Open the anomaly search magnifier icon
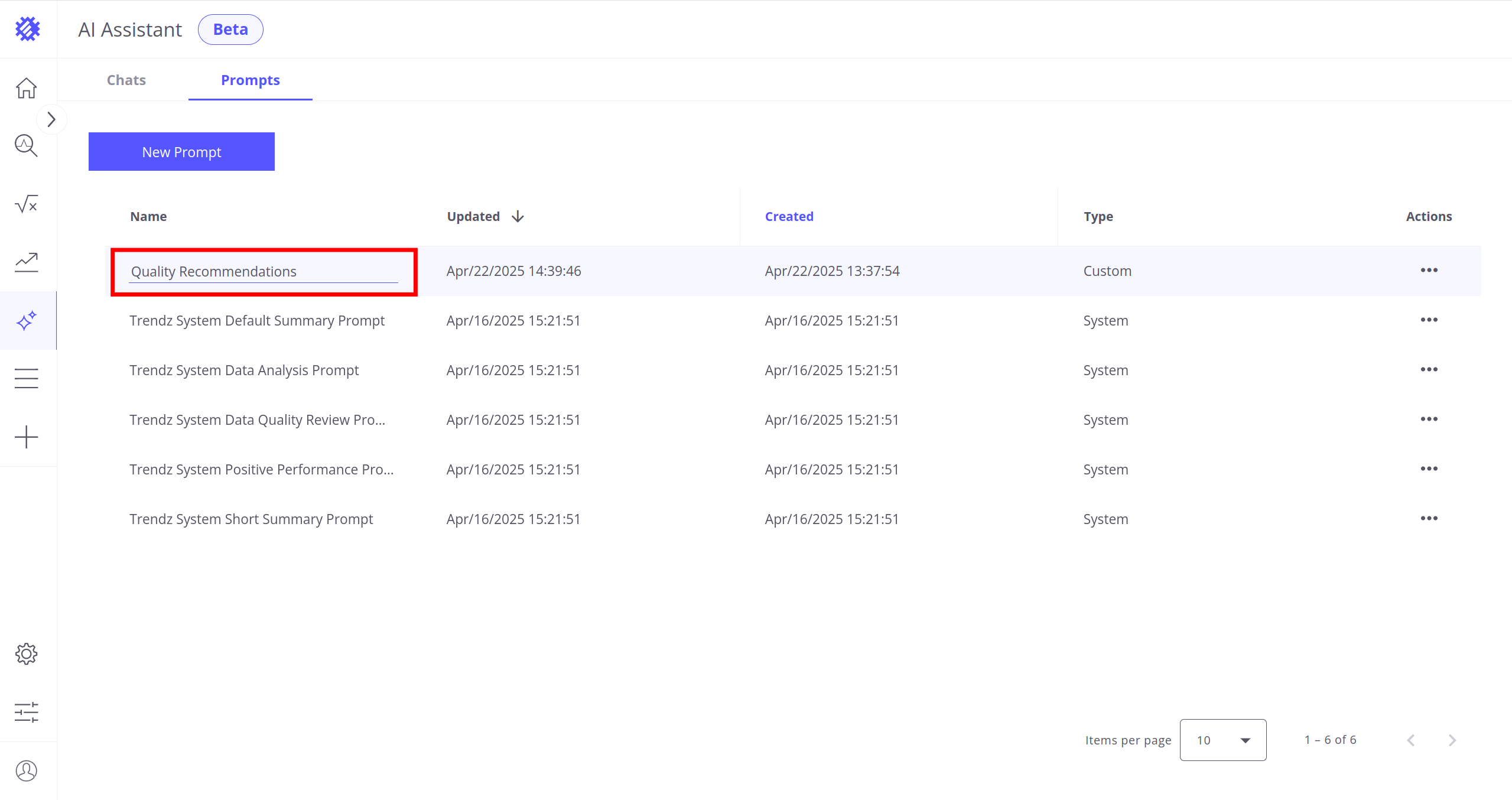This screenshot has width=1512, height=800. click(x=26, y=145)
